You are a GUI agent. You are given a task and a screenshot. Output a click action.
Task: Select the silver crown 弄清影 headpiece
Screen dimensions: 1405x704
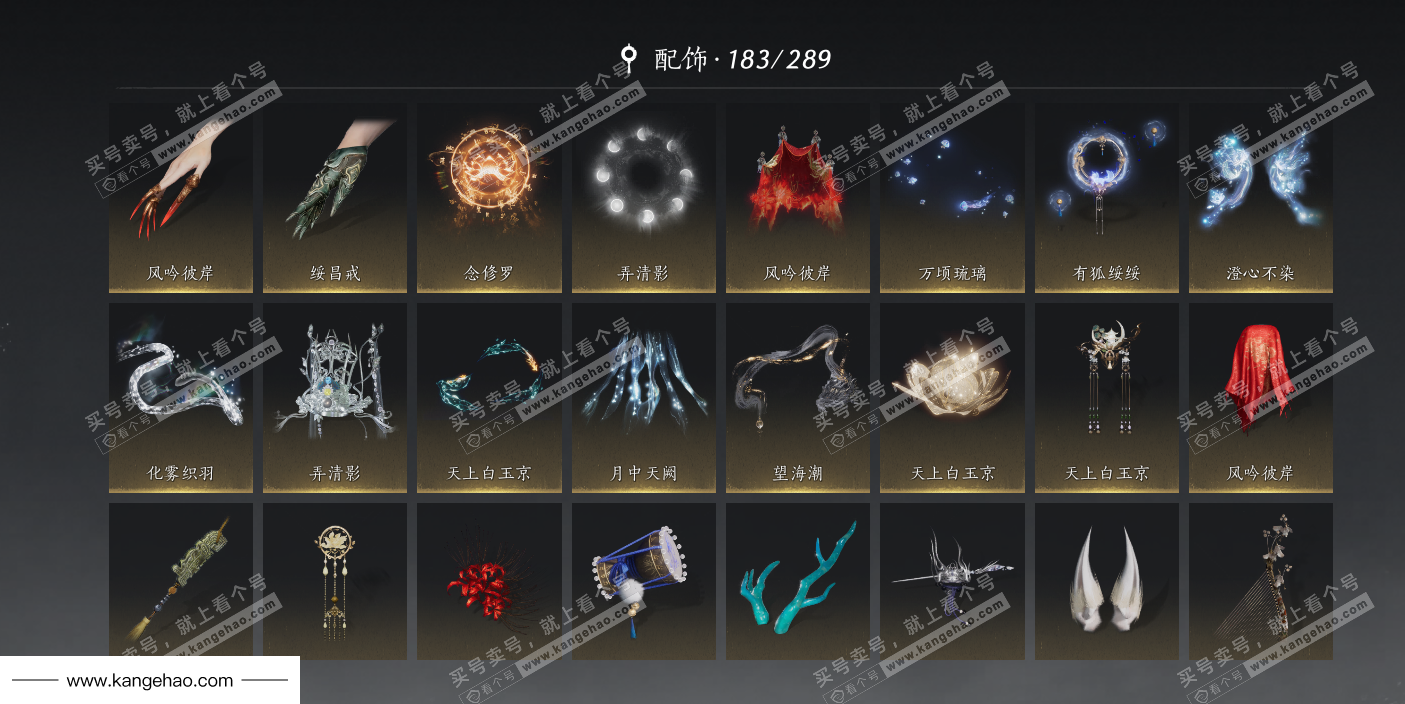pos(335,398)
